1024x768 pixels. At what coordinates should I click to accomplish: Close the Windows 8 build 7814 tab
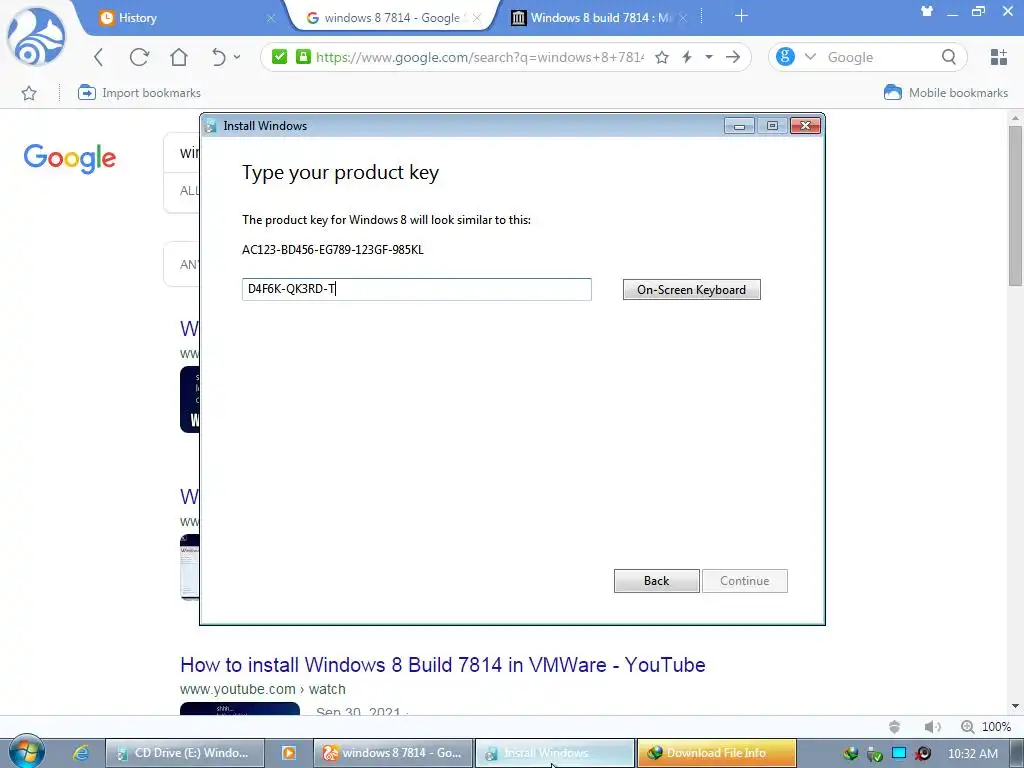pyautogui.click(x=682, y=18)
